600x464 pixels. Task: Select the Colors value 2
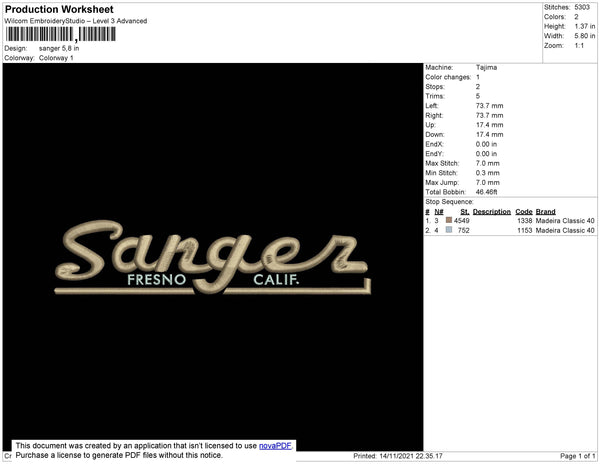point(576,17)
